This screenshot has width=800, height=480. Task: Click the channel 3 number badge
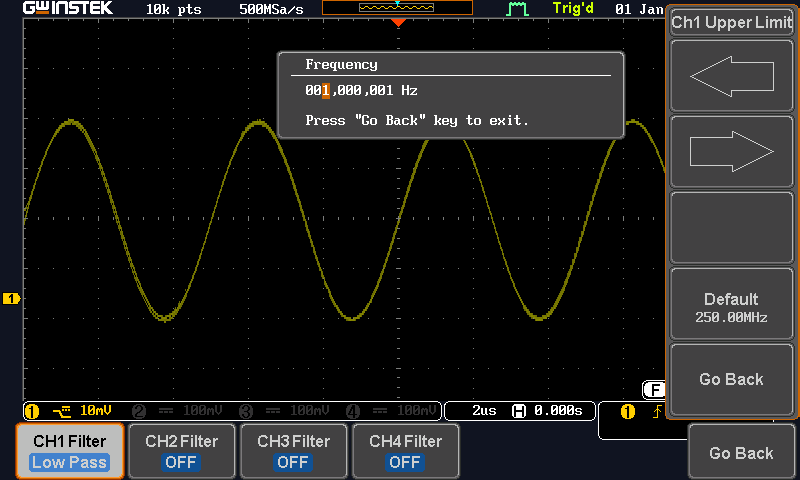pyautogui.click(x=246, y=411)
